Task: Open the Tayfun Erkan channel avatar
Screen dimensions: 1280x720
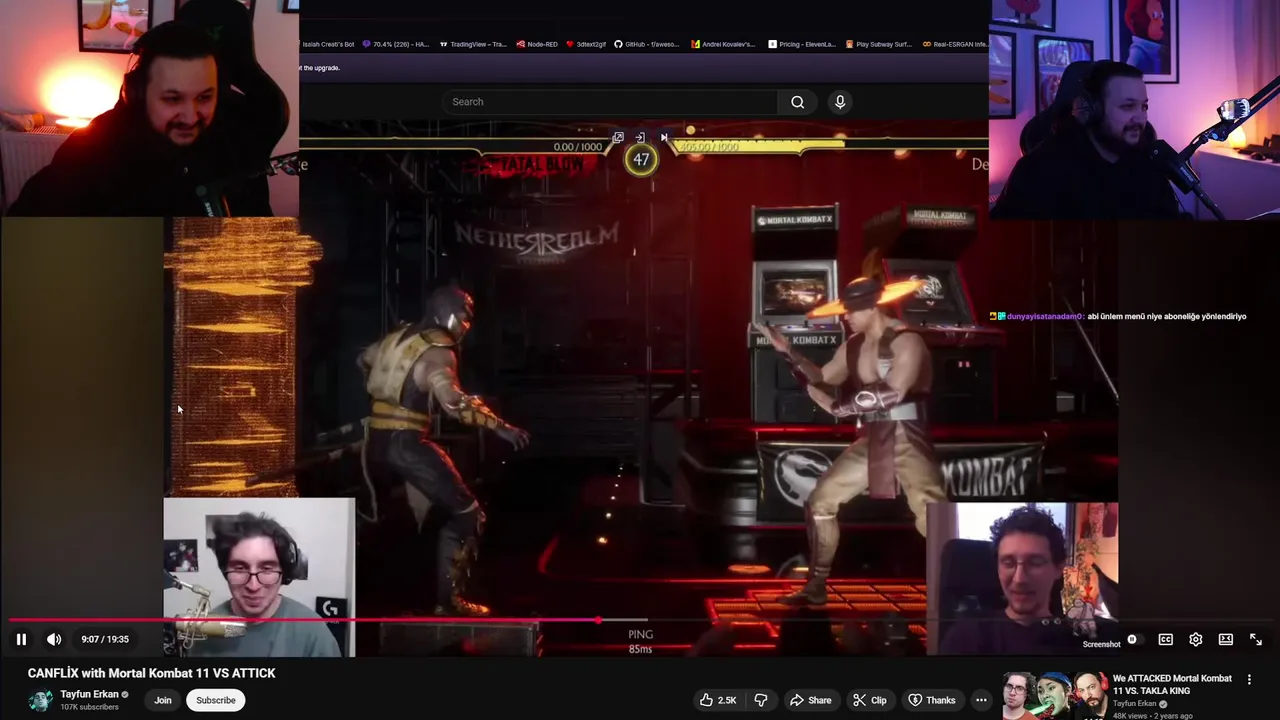Action: click(40, 700)
